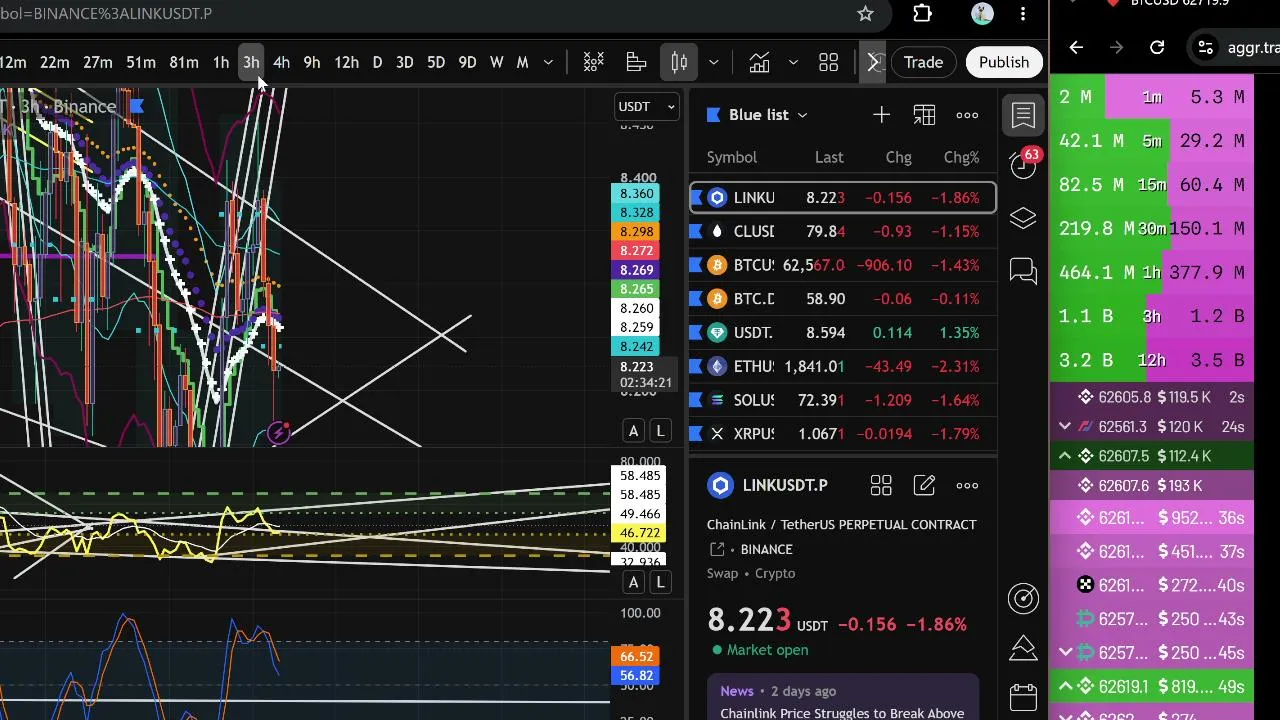This screenshot has width=1280, height=720.
Task: Open watchlist three-dot settings menu
Action: tap(967, 115)
